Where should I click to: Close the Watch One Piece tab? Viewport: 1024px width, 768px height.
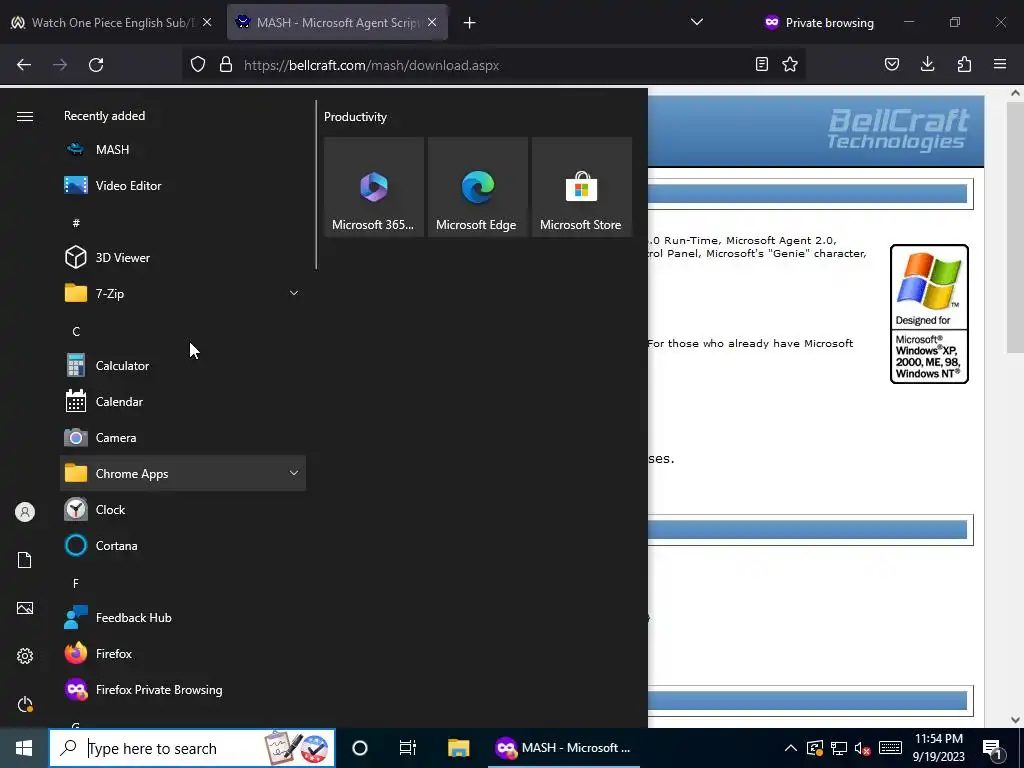coord(207,22)
